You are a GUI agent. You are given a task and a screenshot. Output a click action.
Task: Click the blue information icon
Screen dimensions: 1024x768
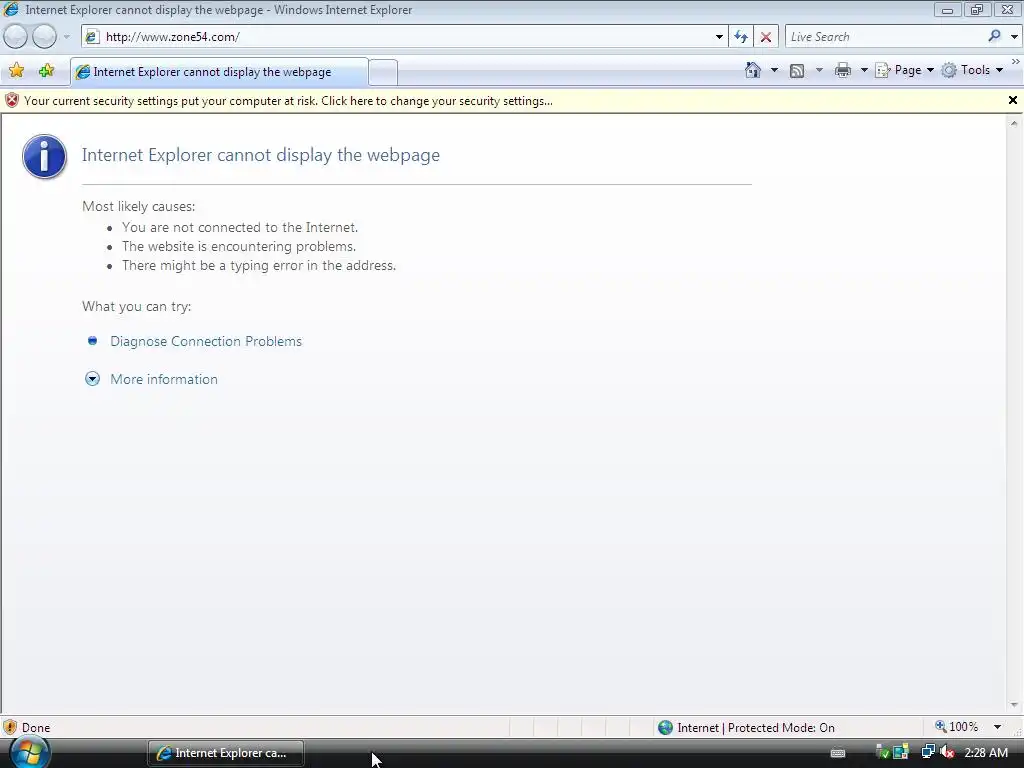pos(44,157)
